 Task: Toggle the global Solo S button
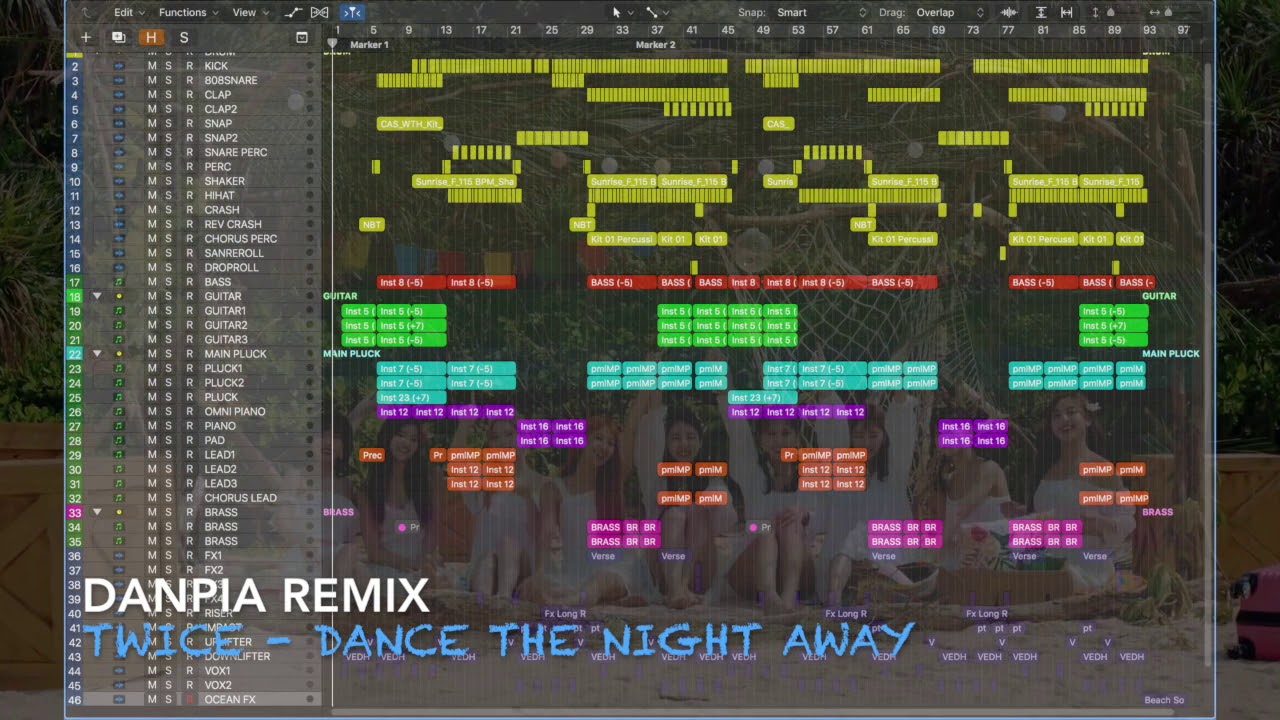(184, 37)
